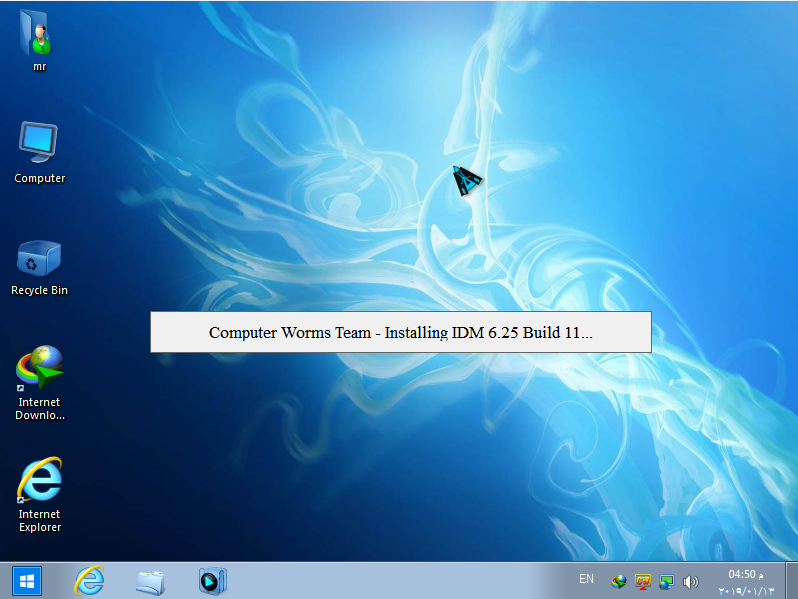Image resolution: width=798 pixels, height=599 pixels.
Task: Launch Internet Explorer from the taskbar
Action: [x=90, y=581]
